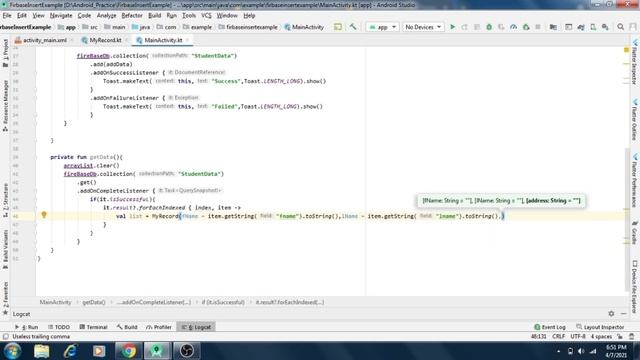Click the Debug app bug icon
The image size is (640, 360).
coord(489,27)
